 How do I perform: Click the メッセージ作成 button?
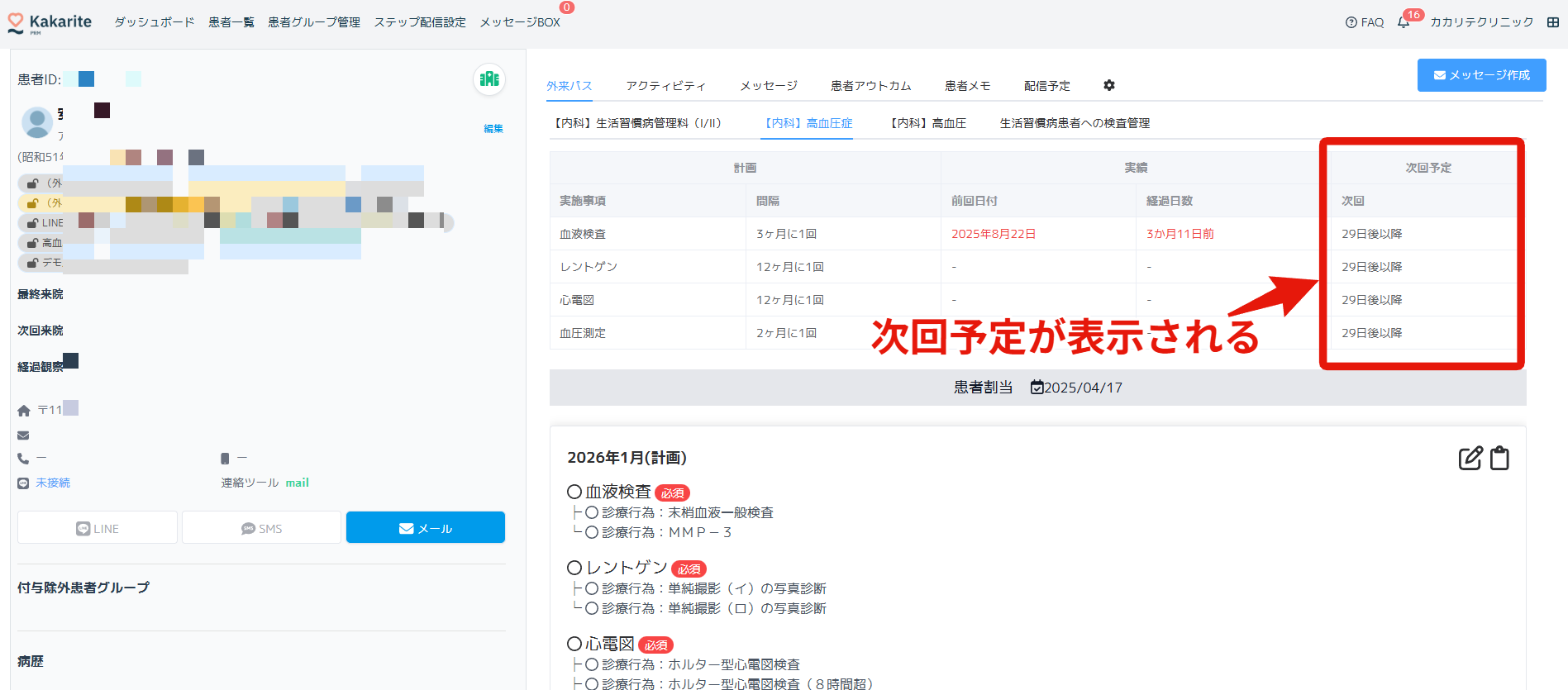click(x=1481, y=75)
